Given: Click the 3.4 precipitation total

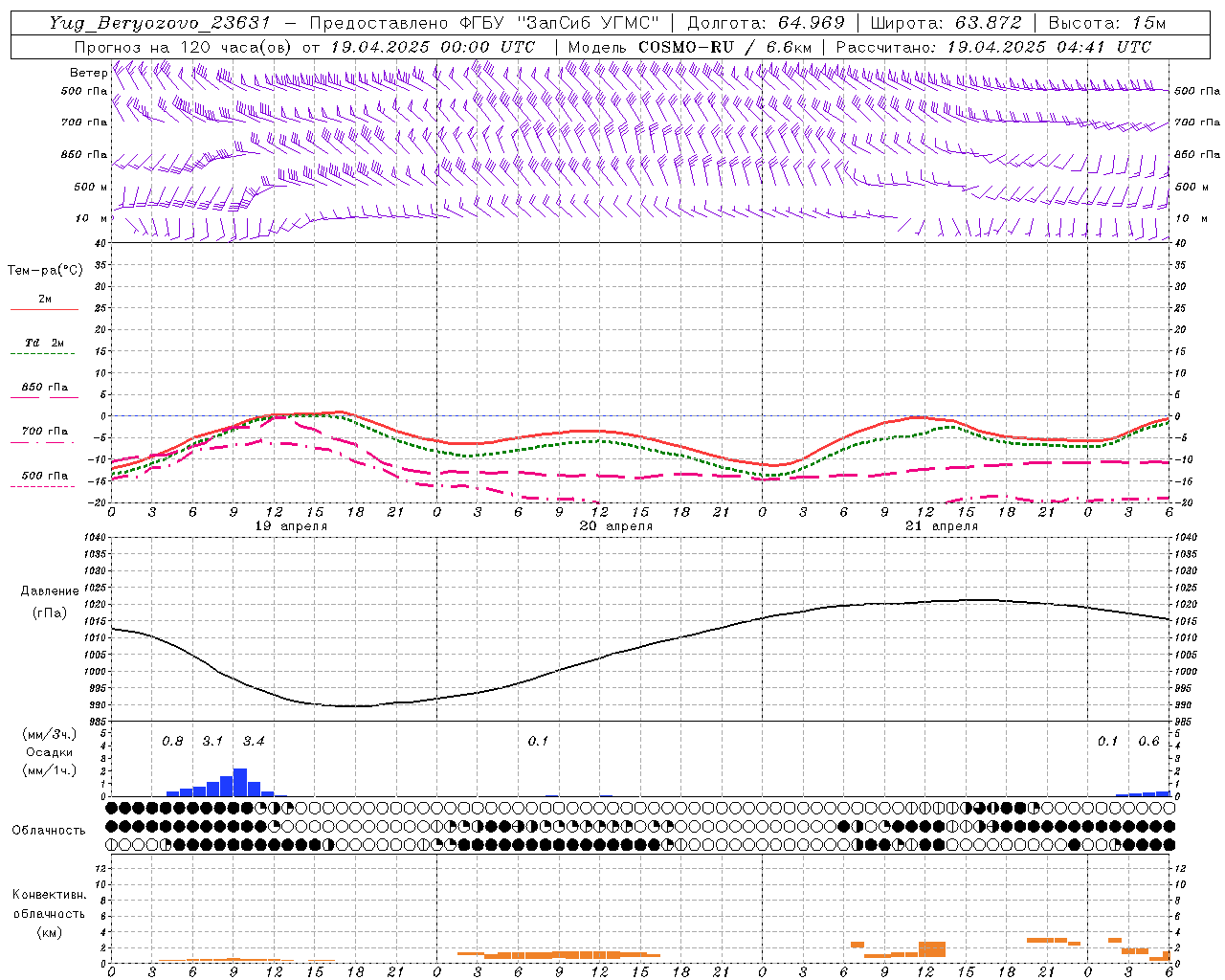Looking at the screenshot, I should 254,741.
